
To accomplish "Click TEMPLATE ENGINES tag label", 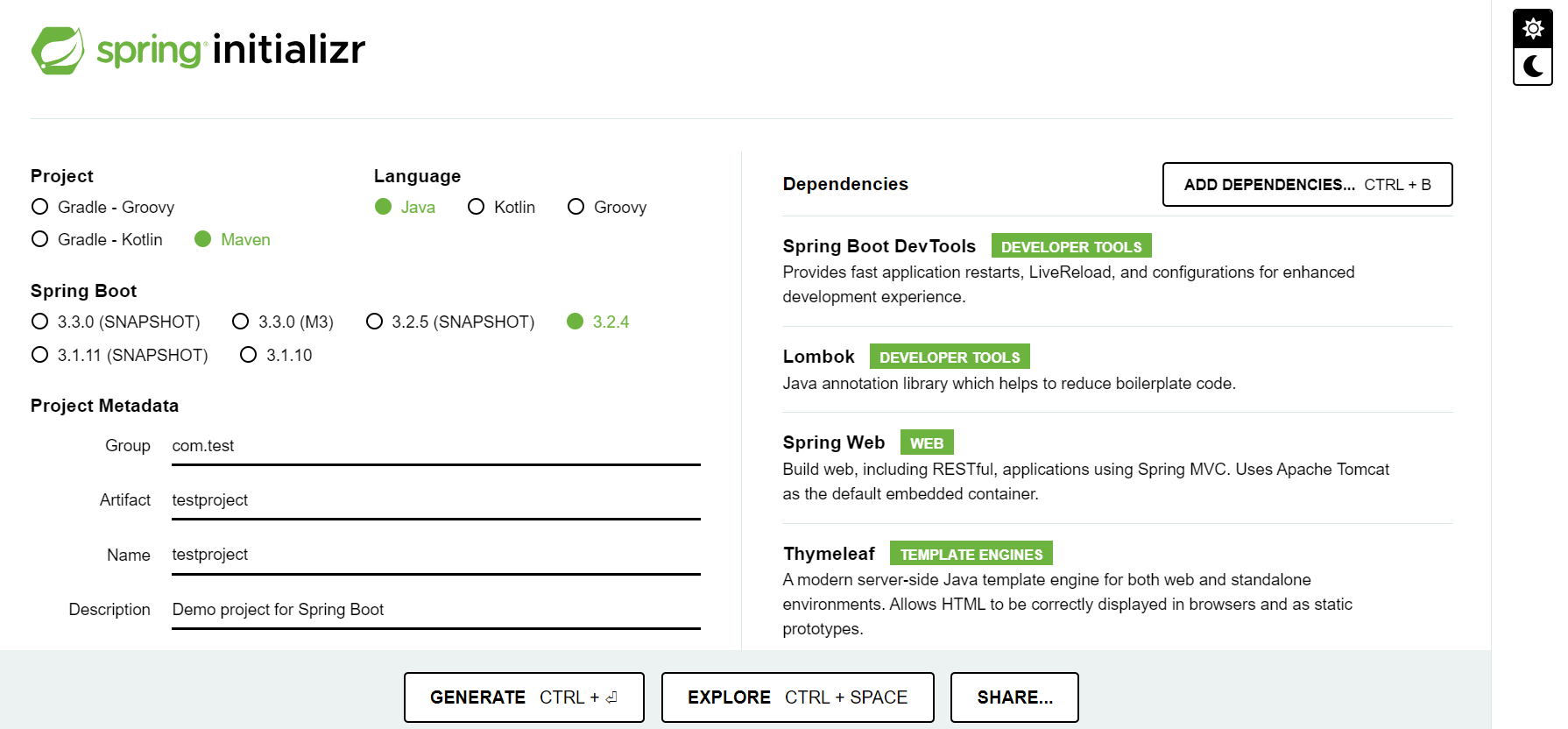I will click(971, 554).
